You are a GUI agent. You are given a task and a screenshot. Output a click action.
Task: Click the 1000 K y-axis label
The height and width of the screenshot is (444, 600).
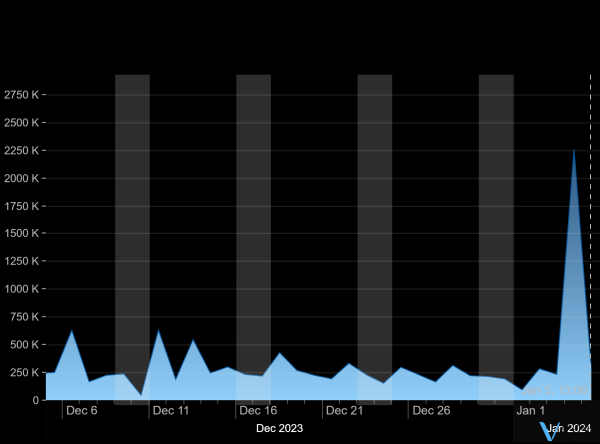coord(22,289)
